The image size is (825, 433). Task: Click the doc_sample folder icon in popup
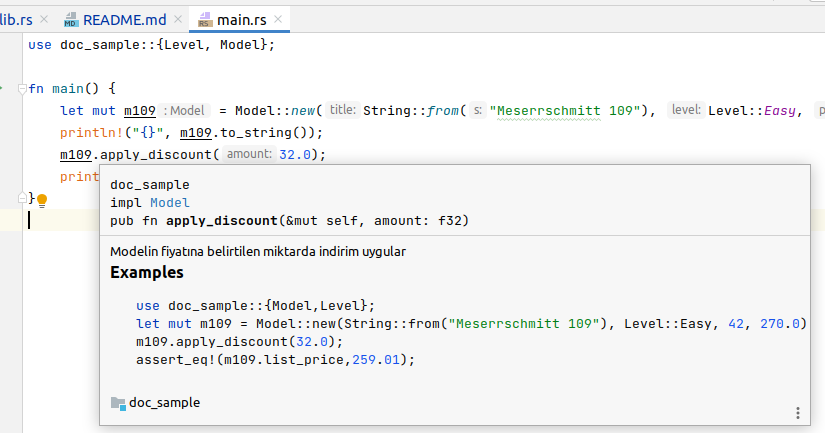(x=118, y=403)
